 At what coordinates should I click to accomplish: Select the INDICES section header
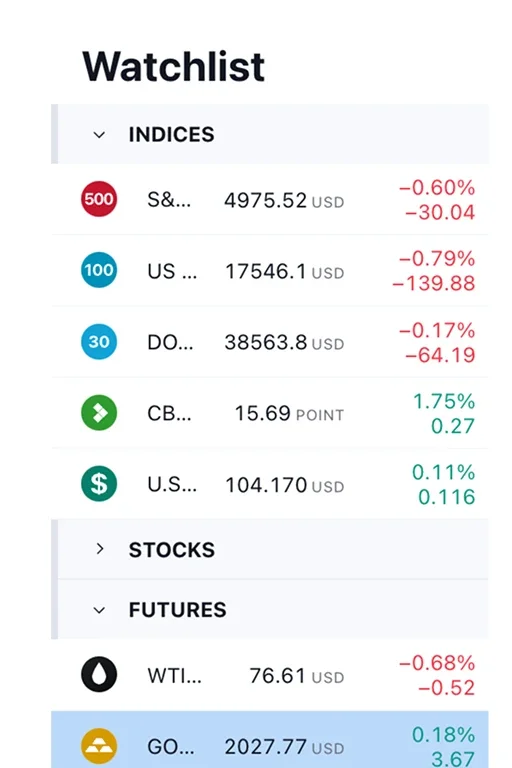[x=270, y=134]
